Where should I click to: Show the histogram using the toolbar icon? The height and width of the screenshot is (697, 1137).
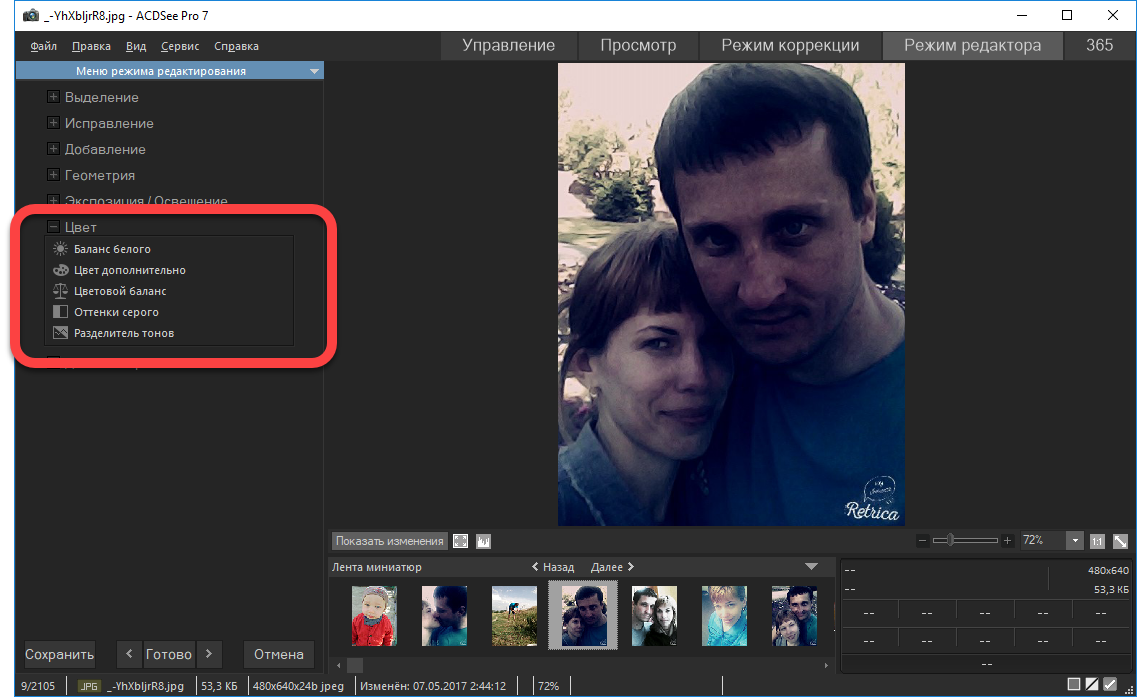click(485, 541)
